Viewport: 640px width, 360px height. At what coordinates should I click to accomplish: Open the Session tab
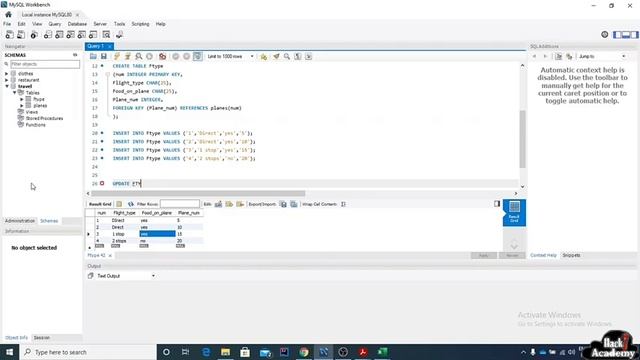[42, 338]
